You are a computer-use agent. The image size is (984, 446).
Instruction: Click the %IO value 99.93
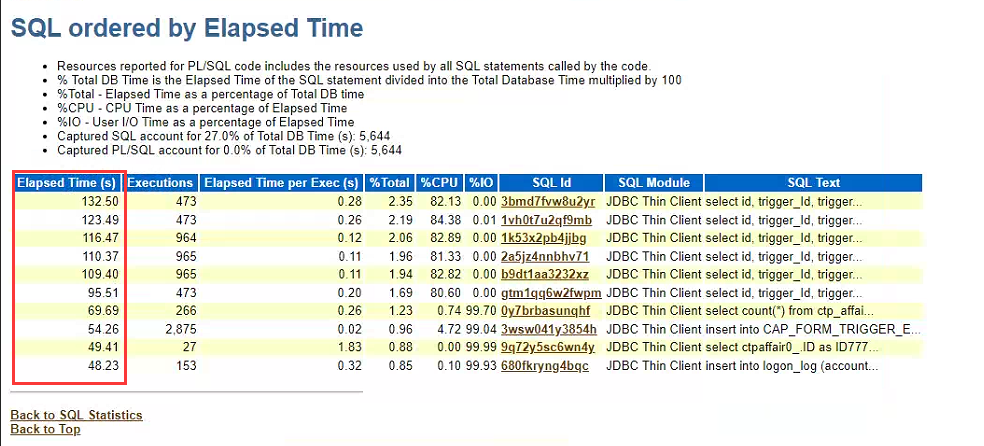click(x=481, y=365)
